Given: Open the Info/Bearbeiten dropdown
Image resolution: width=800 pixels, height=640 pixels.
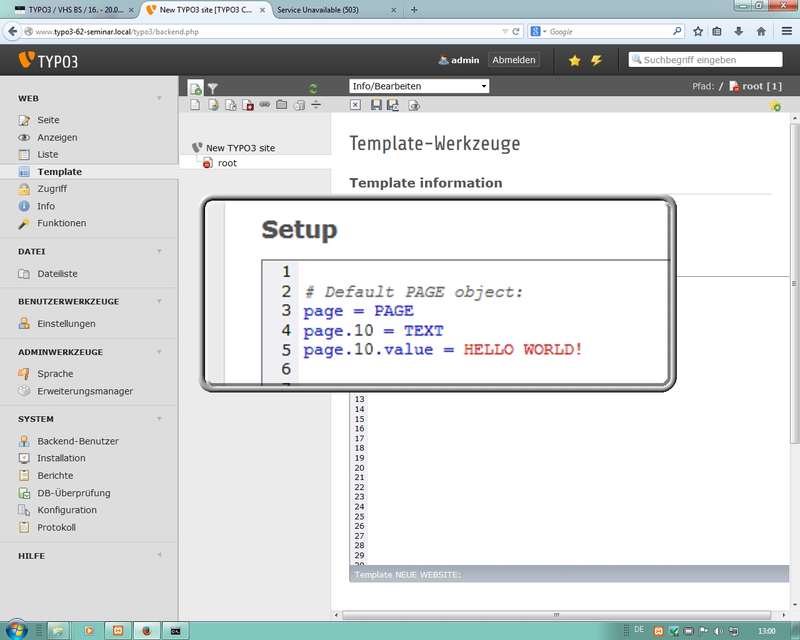Looking at the screenshot, I should (x=419, y=86).
